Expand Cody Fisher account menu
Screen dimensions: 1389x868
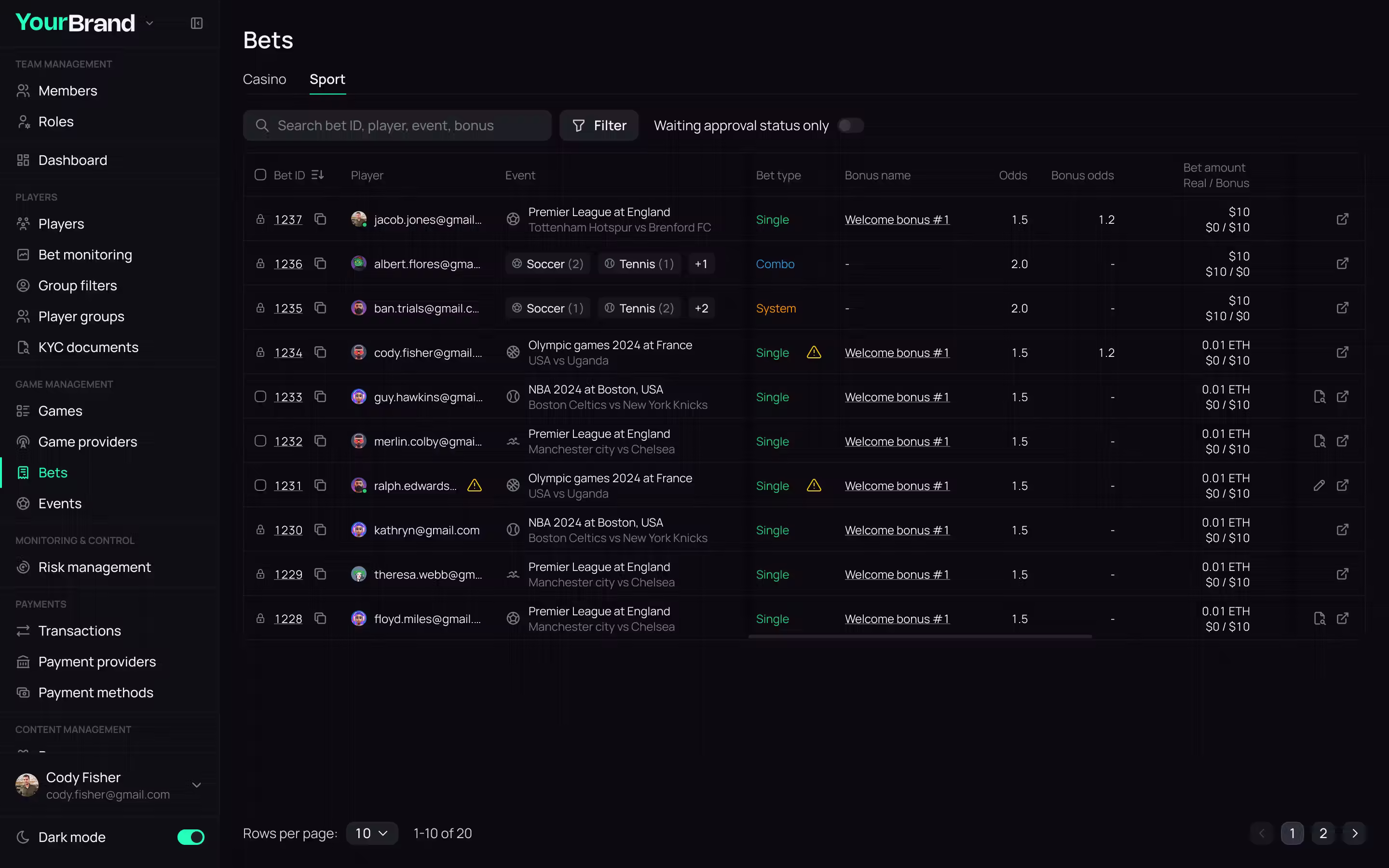point(196,785)
